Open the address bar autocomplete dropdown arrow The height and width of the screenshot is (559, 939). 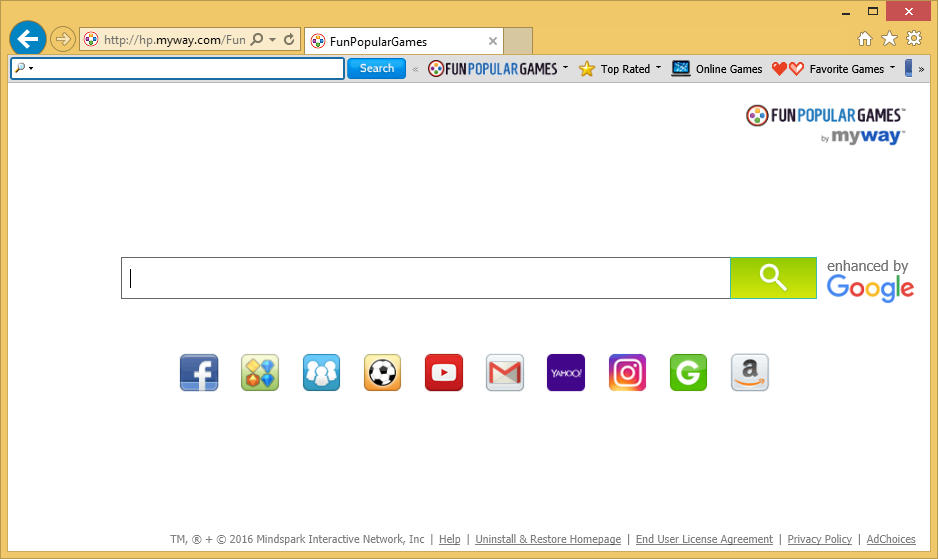click(x=272, y=40)
